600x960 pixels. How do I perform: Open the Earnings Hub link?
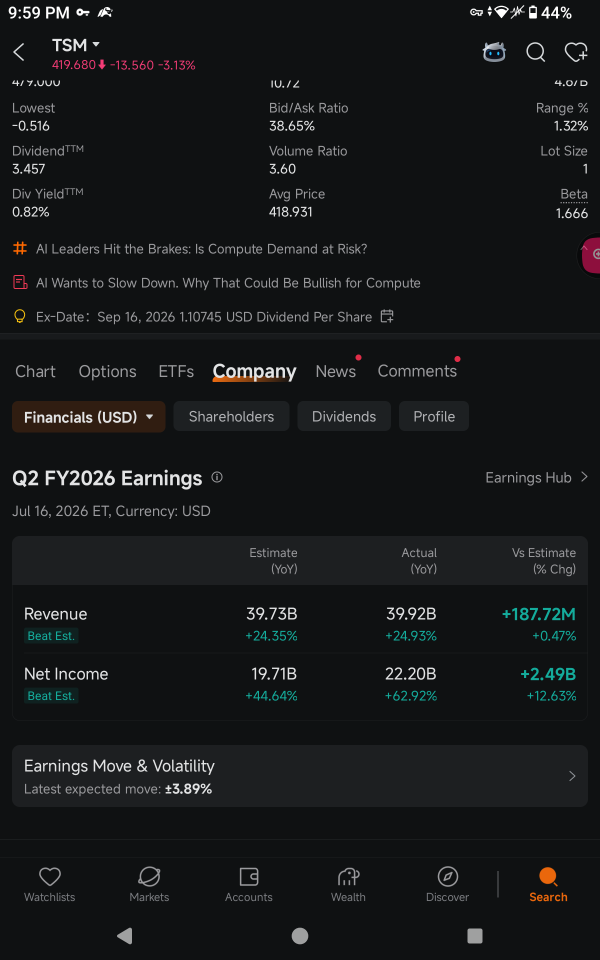pyautogui.click(x=536, y=477)
